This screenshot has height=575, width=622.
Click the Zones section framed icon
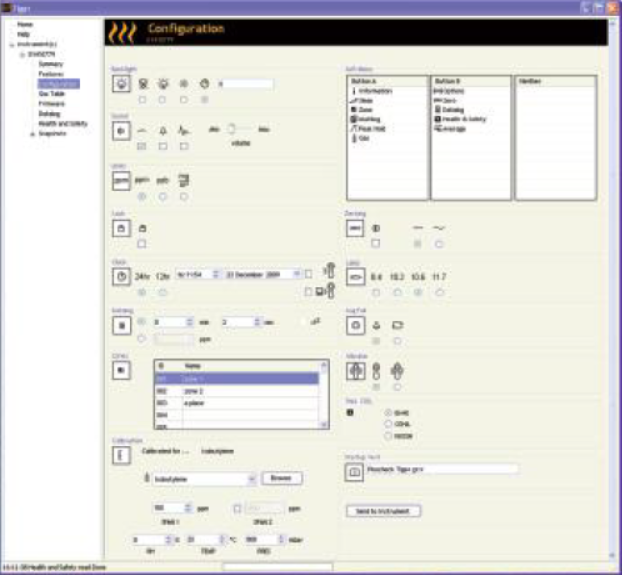[x=121, y=370]
